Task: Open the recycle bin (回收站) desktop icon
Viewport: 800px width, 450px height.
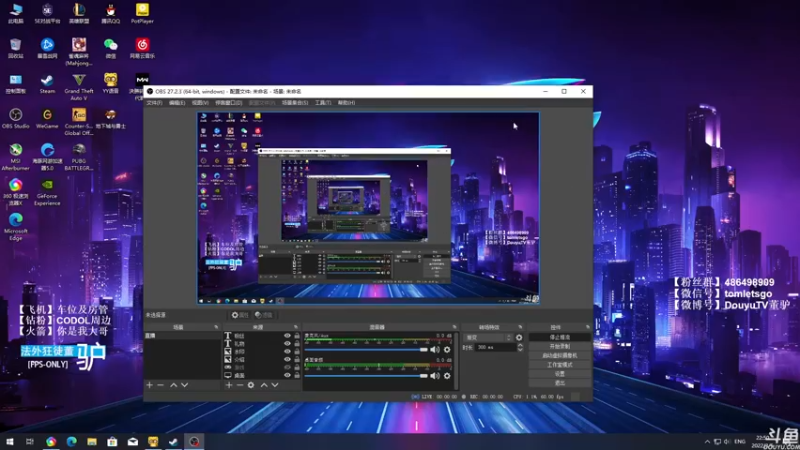Action: point(16,48)
